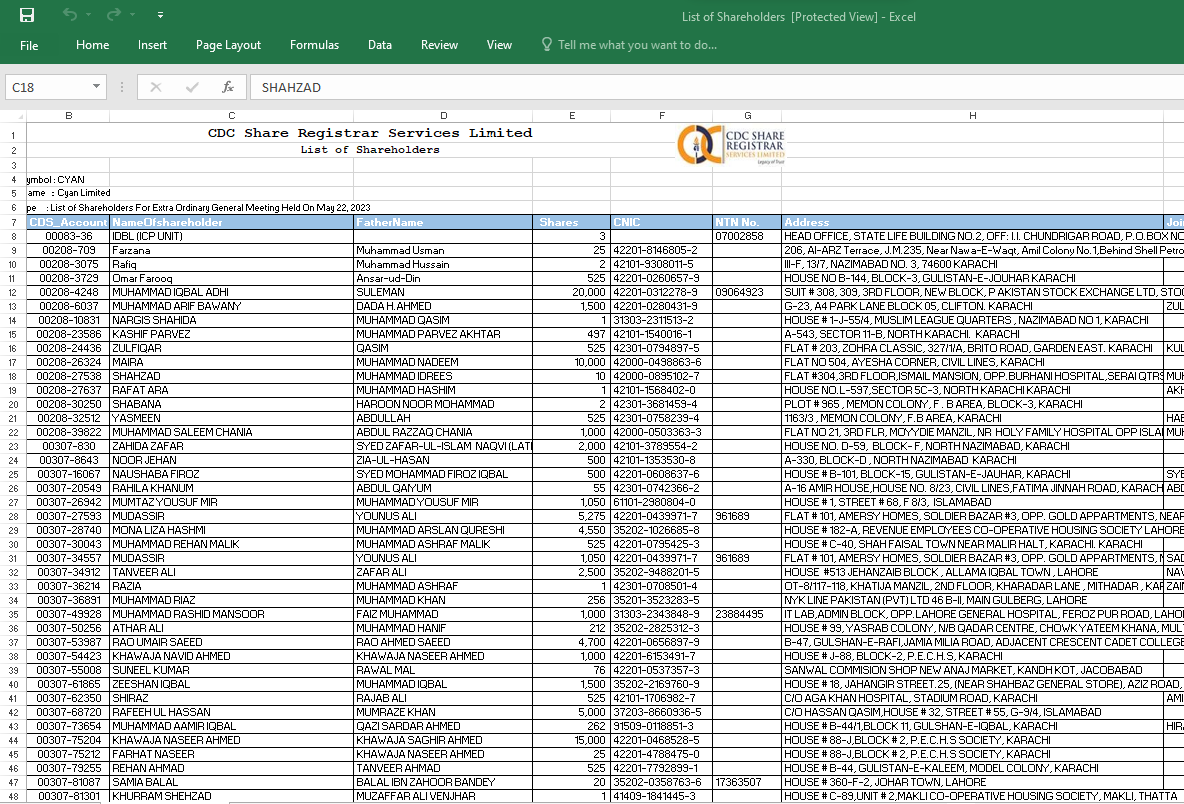Image resolution: width=1184 pixels, height=804 pixels.
Task: Click the father name 'HAROON NOOR MOHAMMAD'
Action: tap(443, 405)
